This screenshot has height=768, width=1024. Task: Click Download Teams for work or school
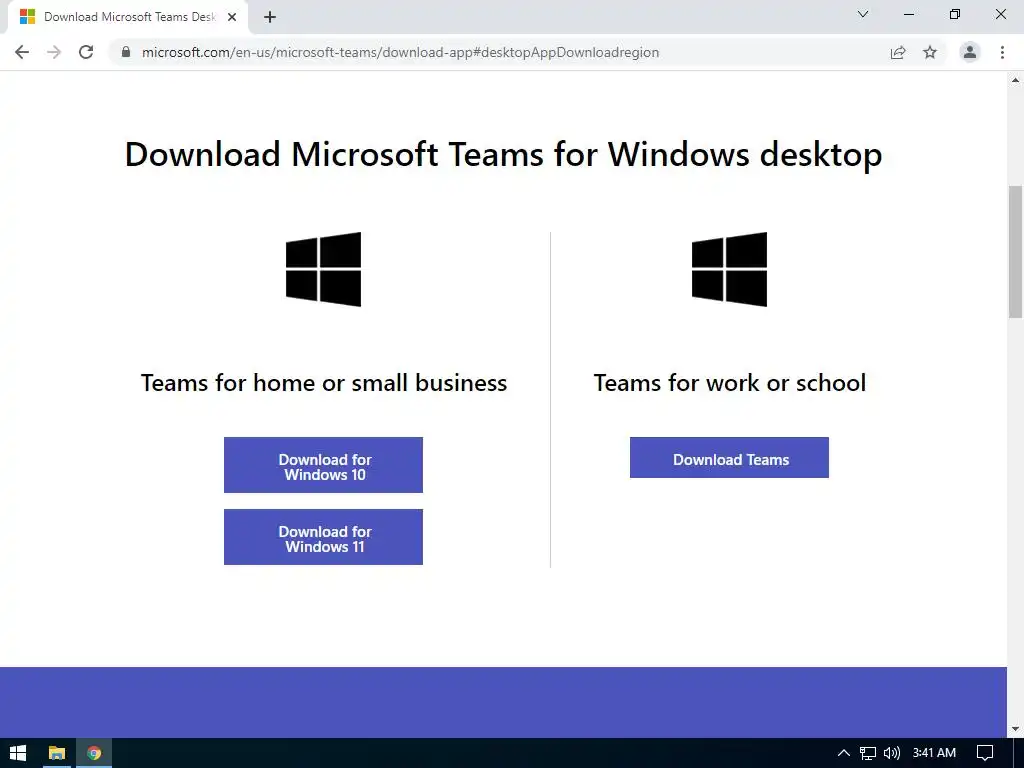pyautogui.click(x=729, y=458)
